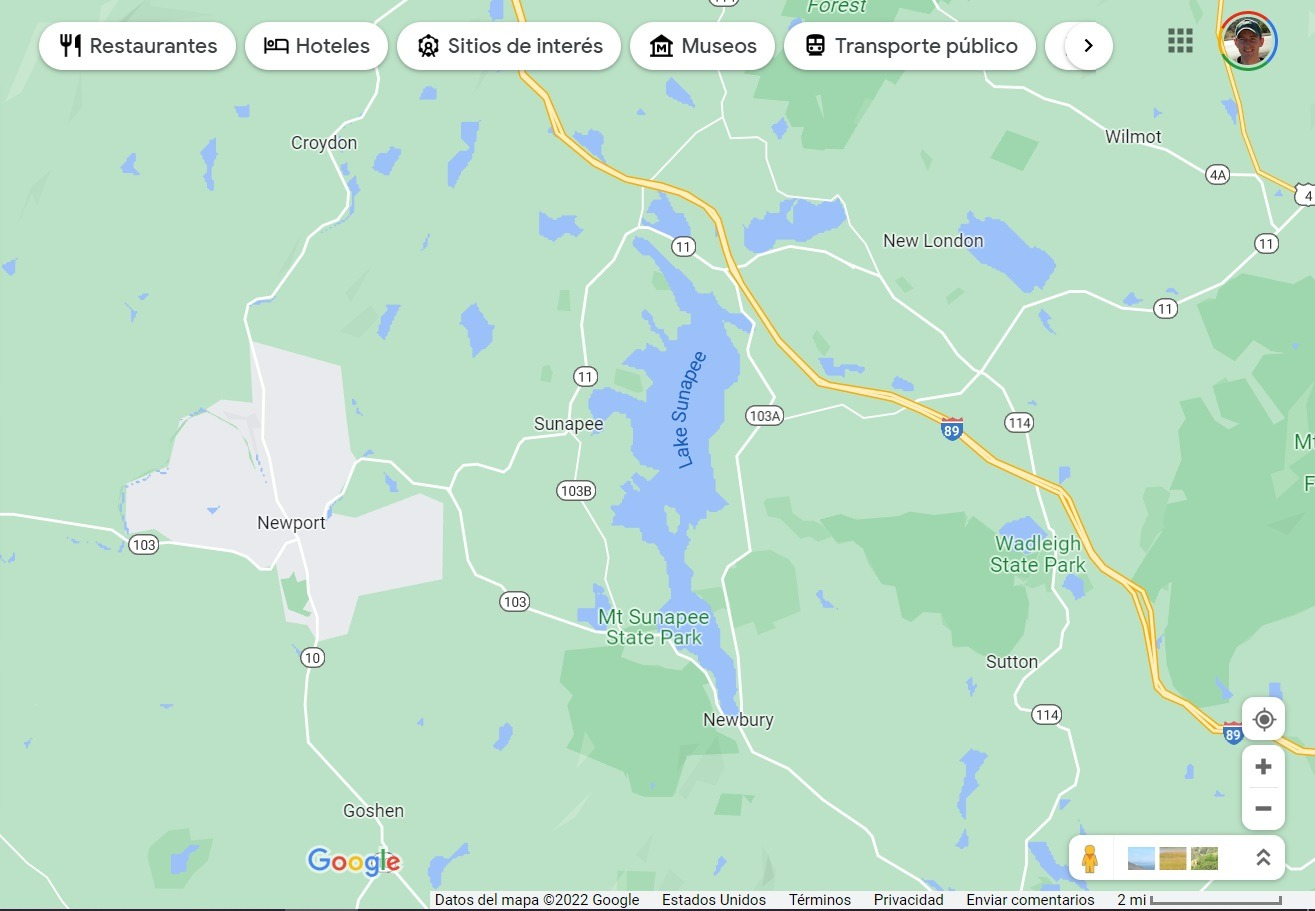The height and width of the screenshot is (911, 1315).
Task: Filter map by Restaurantes chip
Action: click(137, 46)
